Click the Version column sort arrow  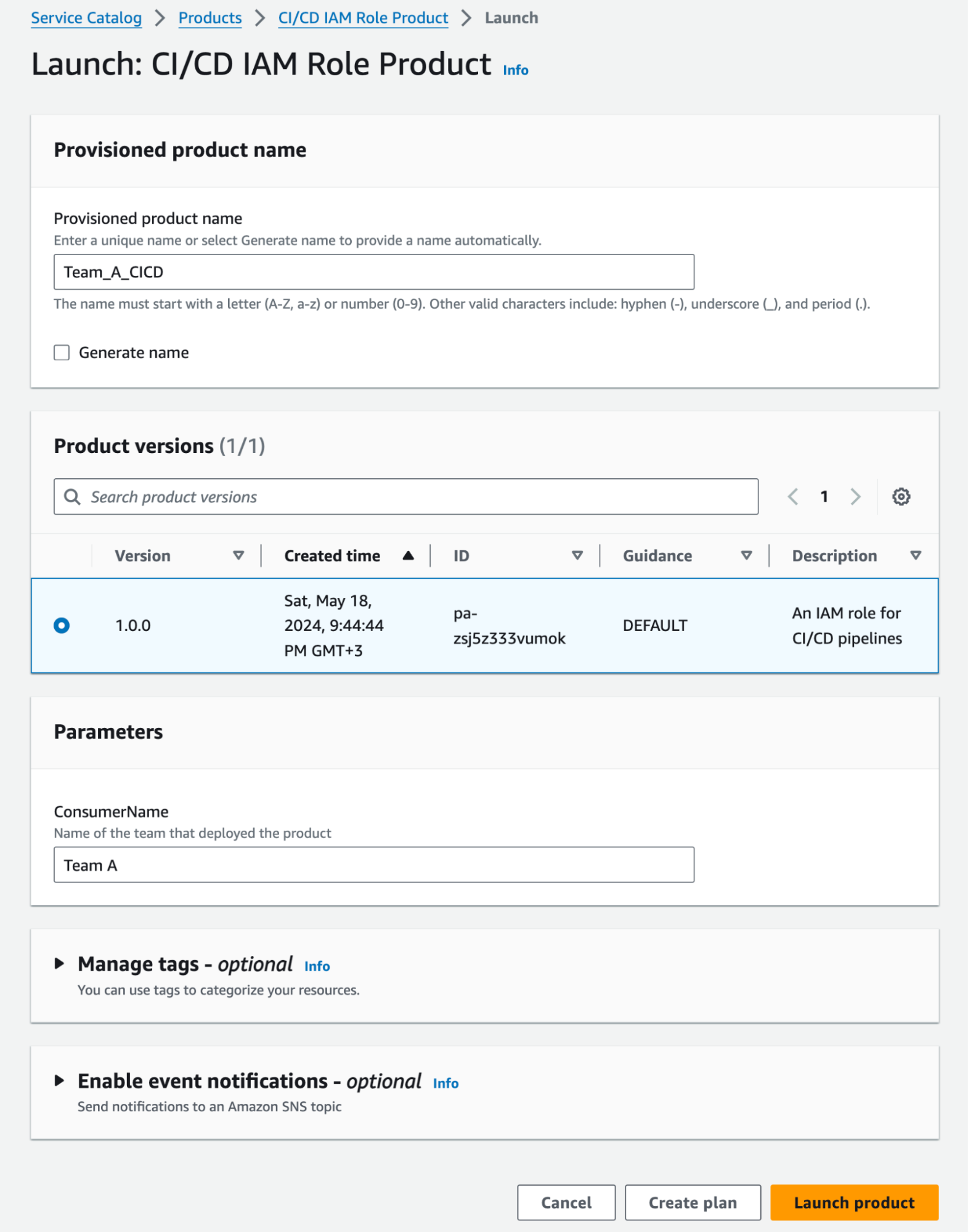(x=238, y=556)
